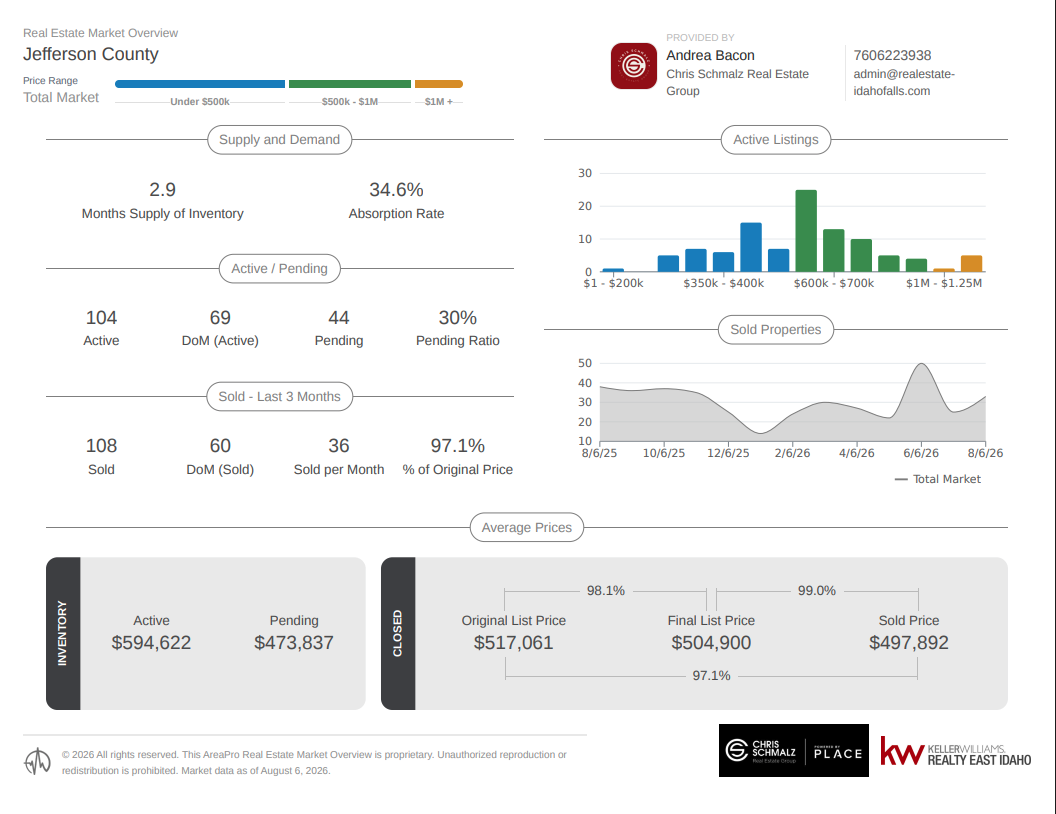Click the 30% Pending Ratio value
1056x814 pixels.
[x=458, y=318]
